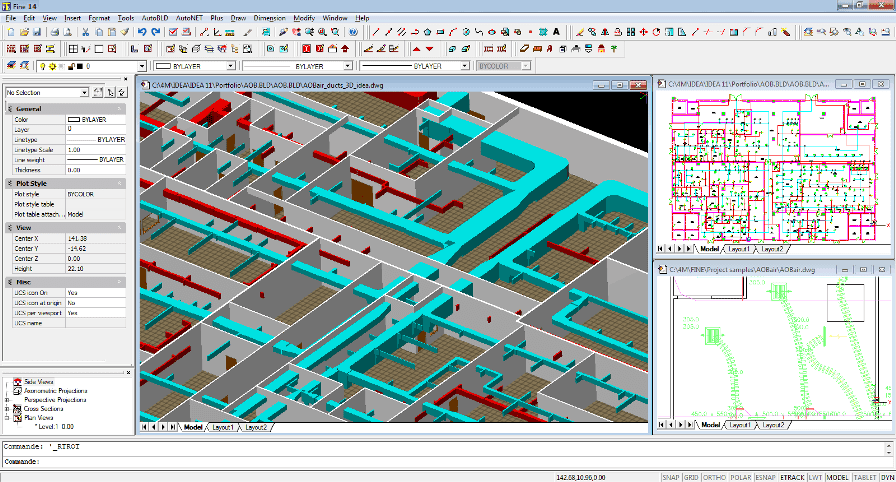Switch to Layout1 tab in main drawing
The height and width of the screenshot is (482, 896).
point(221,427)
